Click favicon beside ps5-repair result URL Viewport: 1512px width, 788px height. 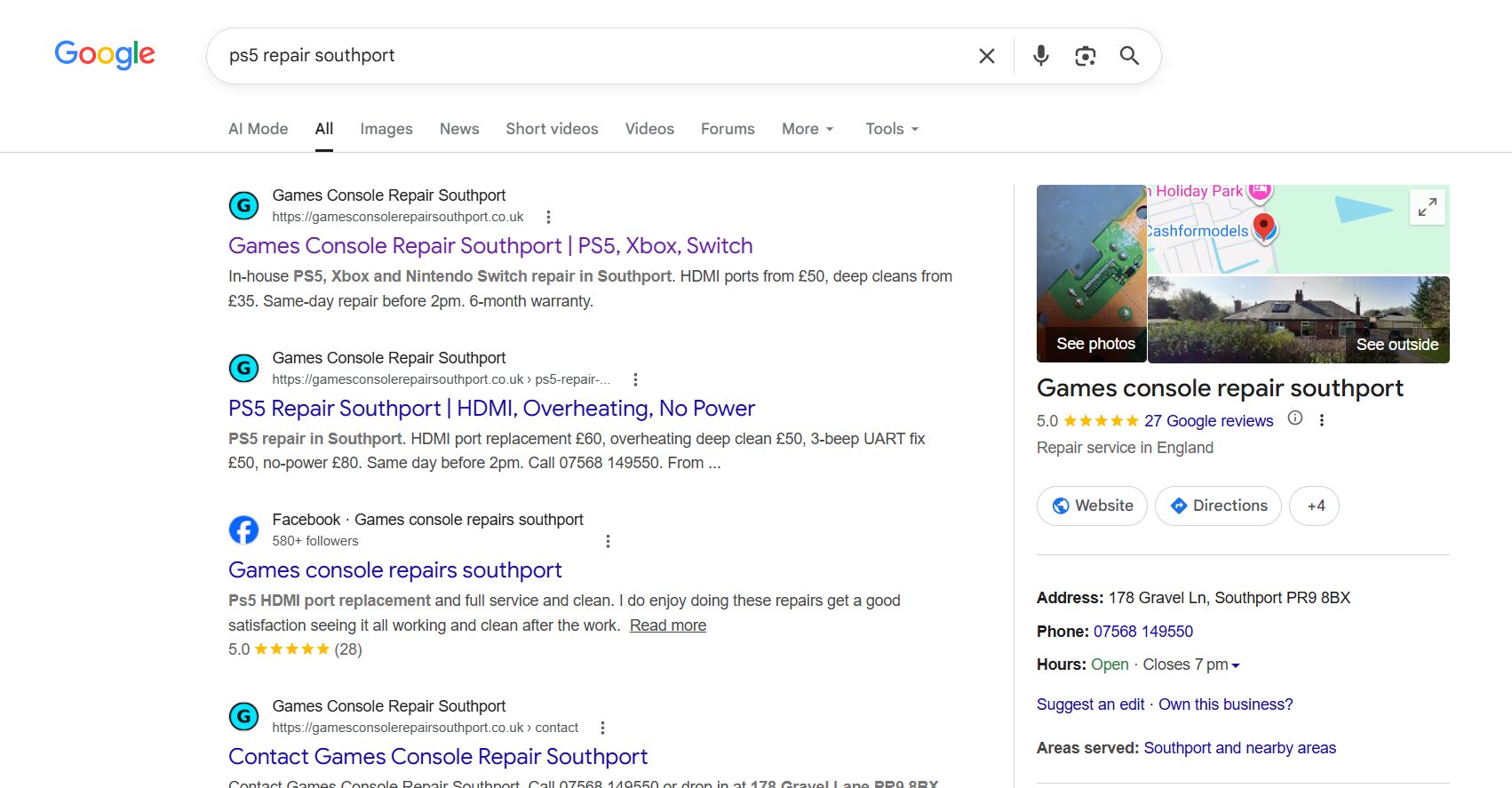(x=243, y=368)
